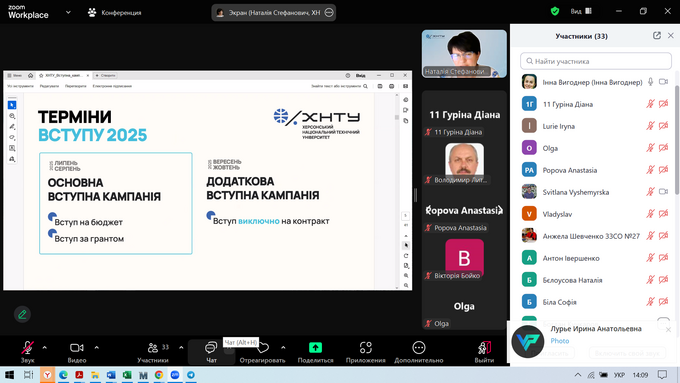The width and height of the screenshot is (680, 383).
Task: Open the Conference menu item
Action: 115,13
